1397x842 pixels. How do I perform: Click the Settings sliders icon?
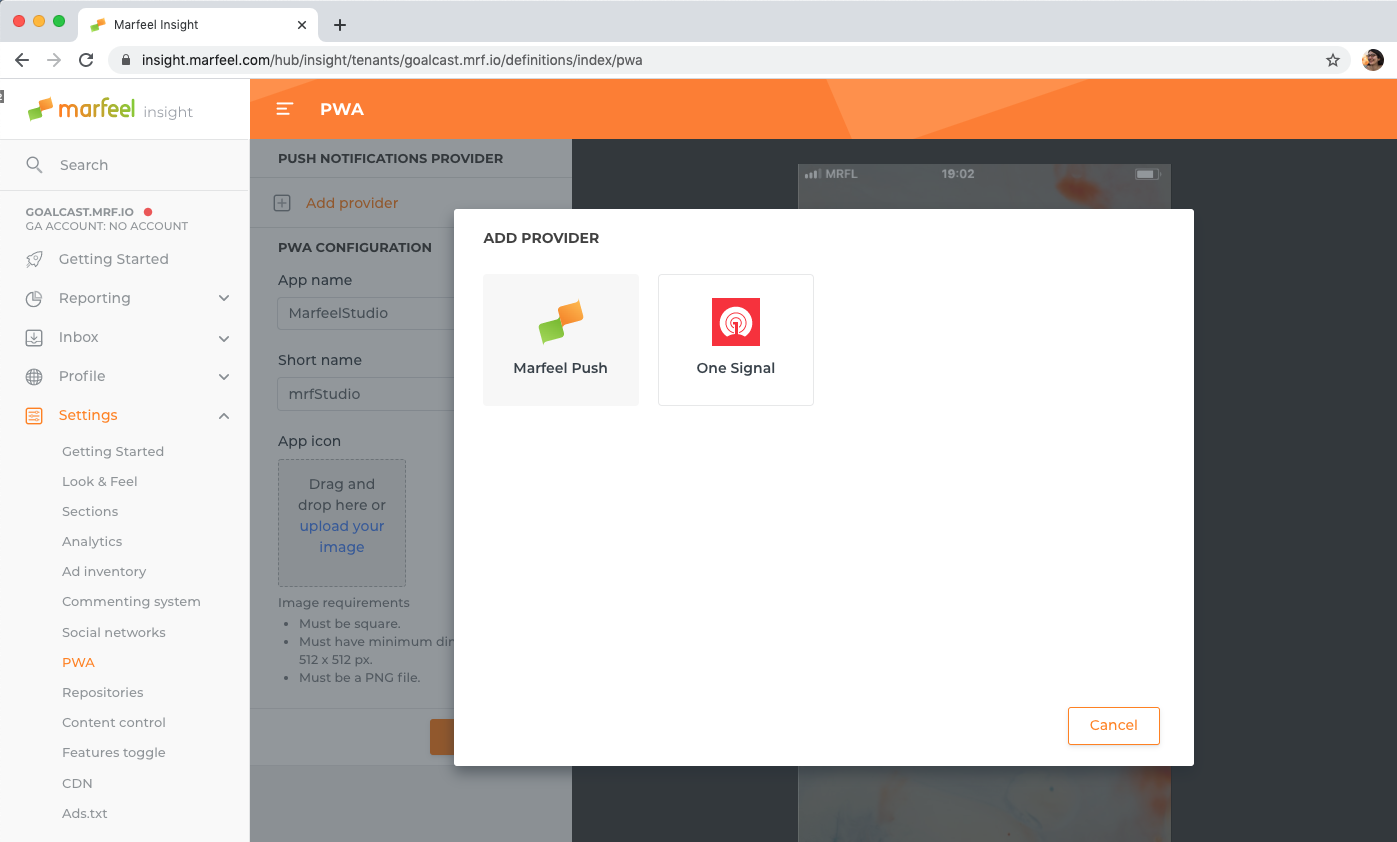coord(34,415)
